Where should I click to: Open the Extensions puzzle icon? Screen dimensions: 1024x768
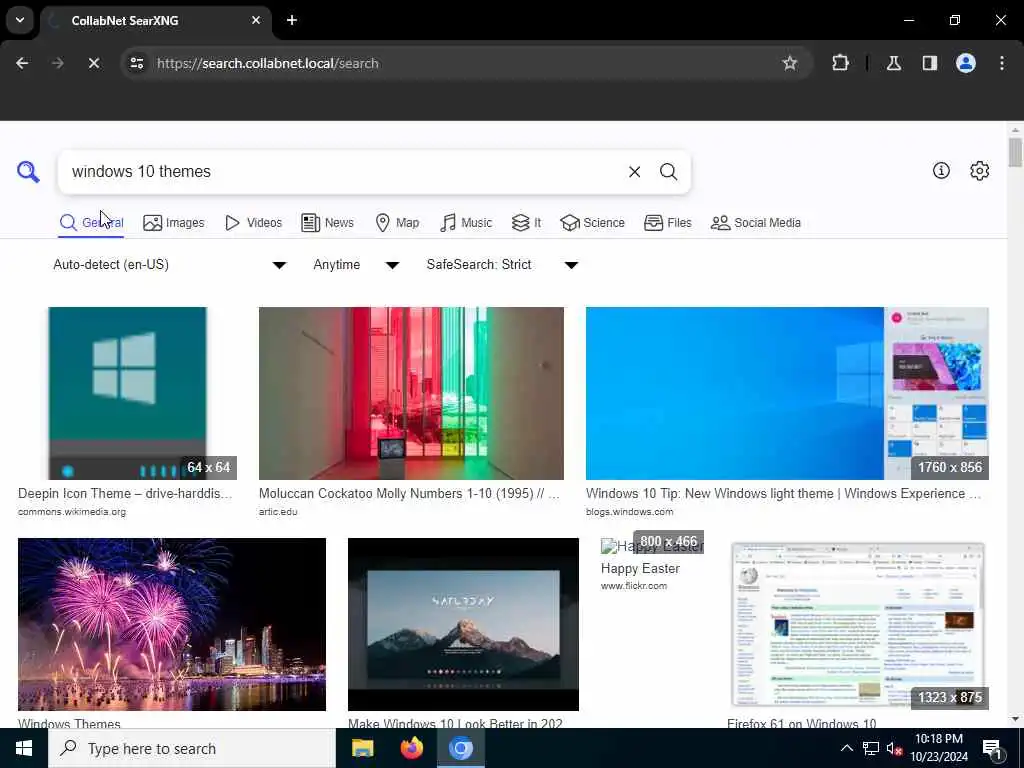point(840,63)
